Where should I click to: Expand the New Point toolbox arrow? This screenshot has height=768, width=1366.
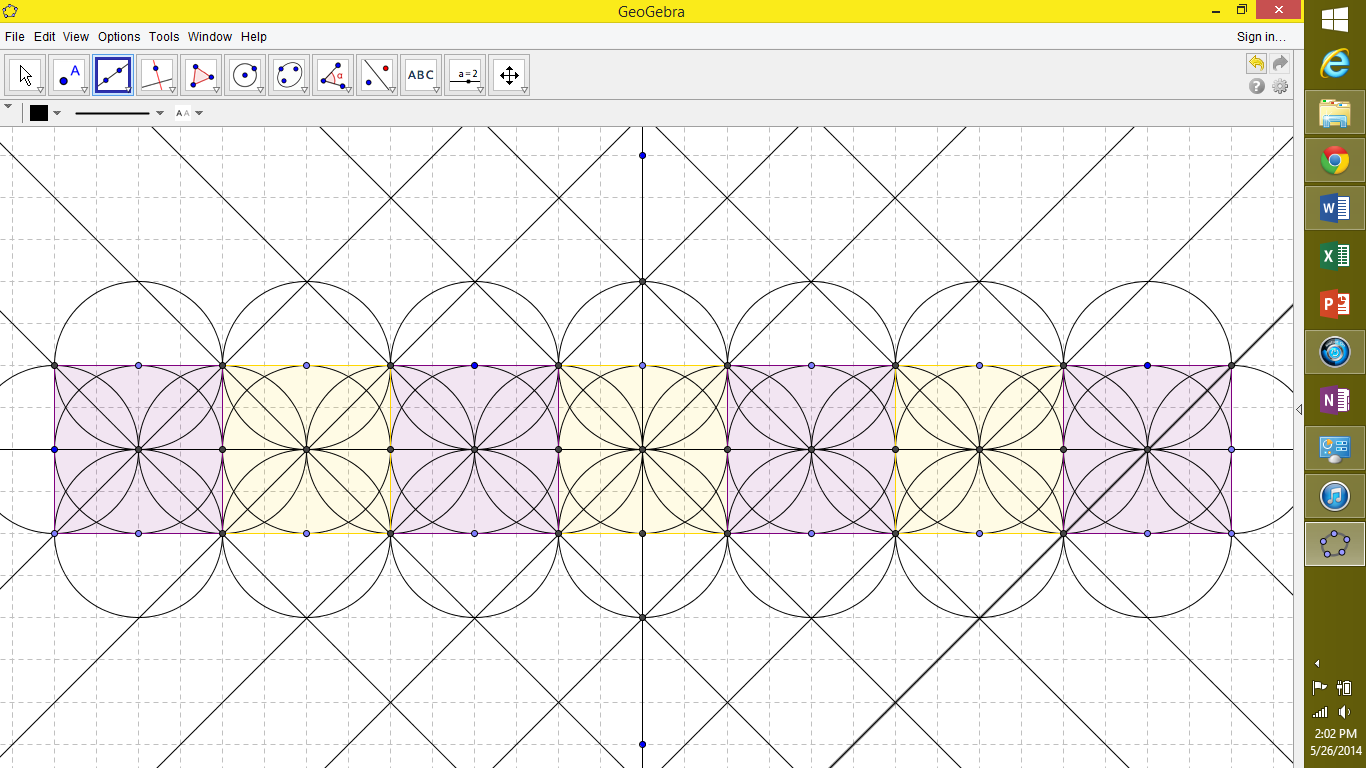click(x=84, y=90)
